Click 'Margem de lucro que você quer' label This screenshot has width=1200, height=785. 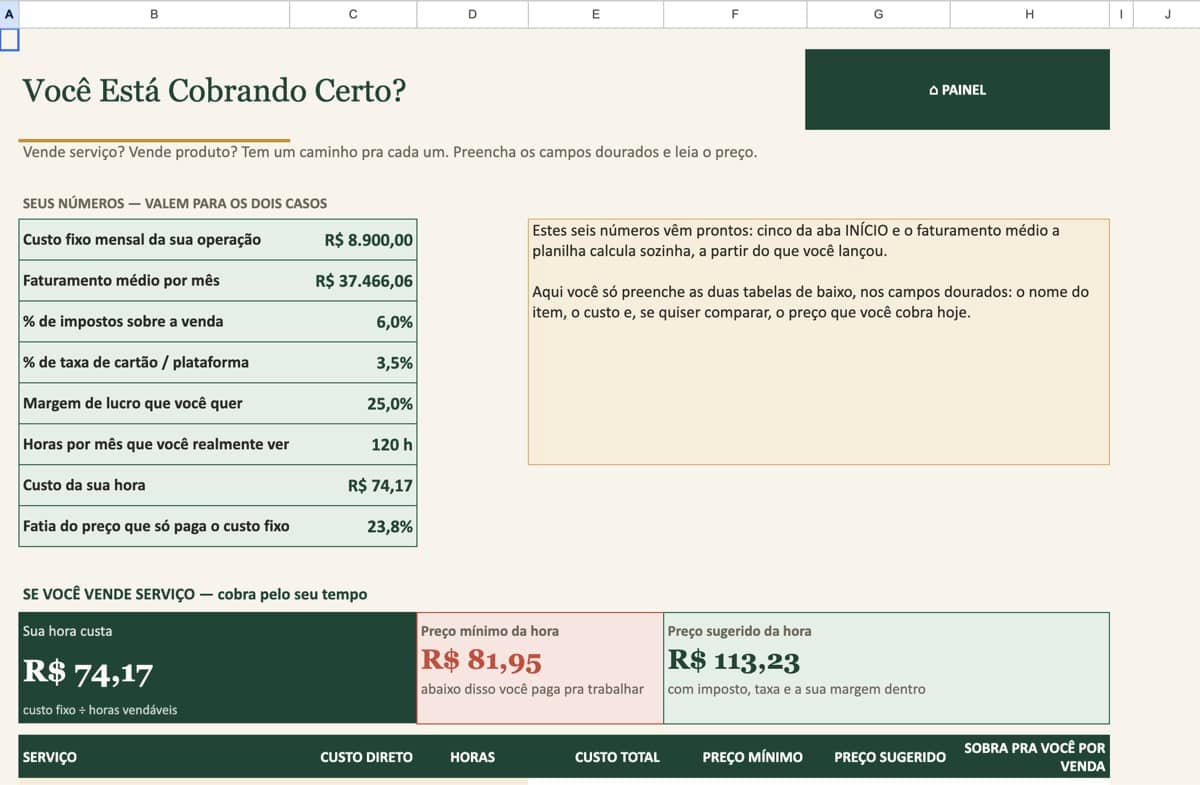[x=132, y=403]
